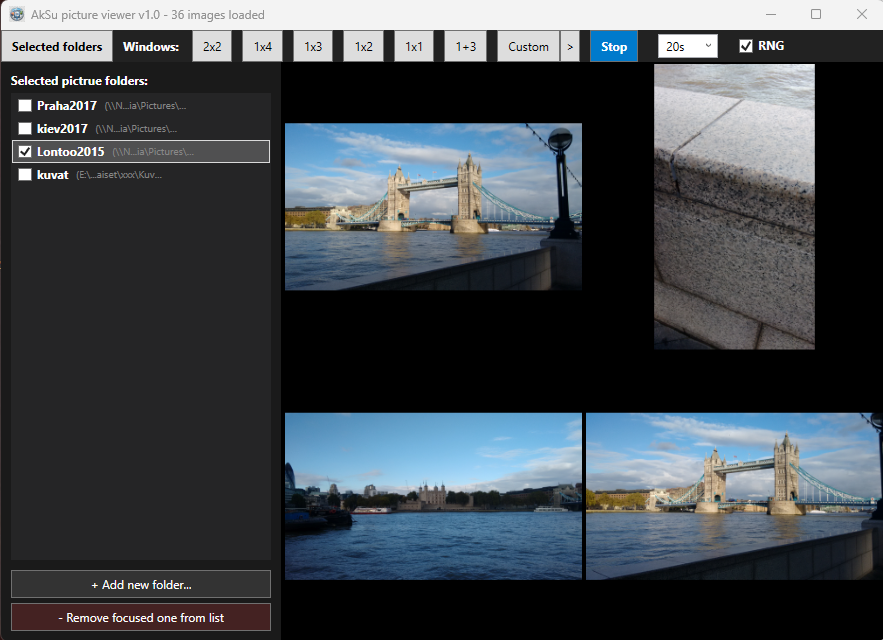Maximize the AkSu picture viewer window
The width and height of the screenshot is (883, 640).
click(x=816, y=15)
